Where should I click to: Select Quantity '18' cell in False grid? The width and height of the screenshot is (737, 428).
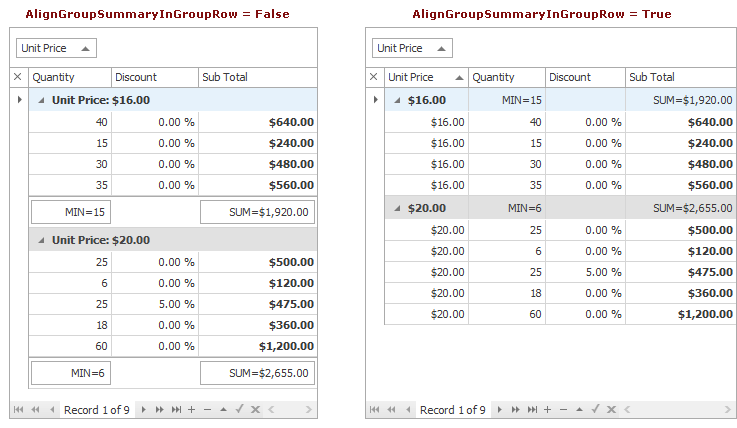[70, 325]
